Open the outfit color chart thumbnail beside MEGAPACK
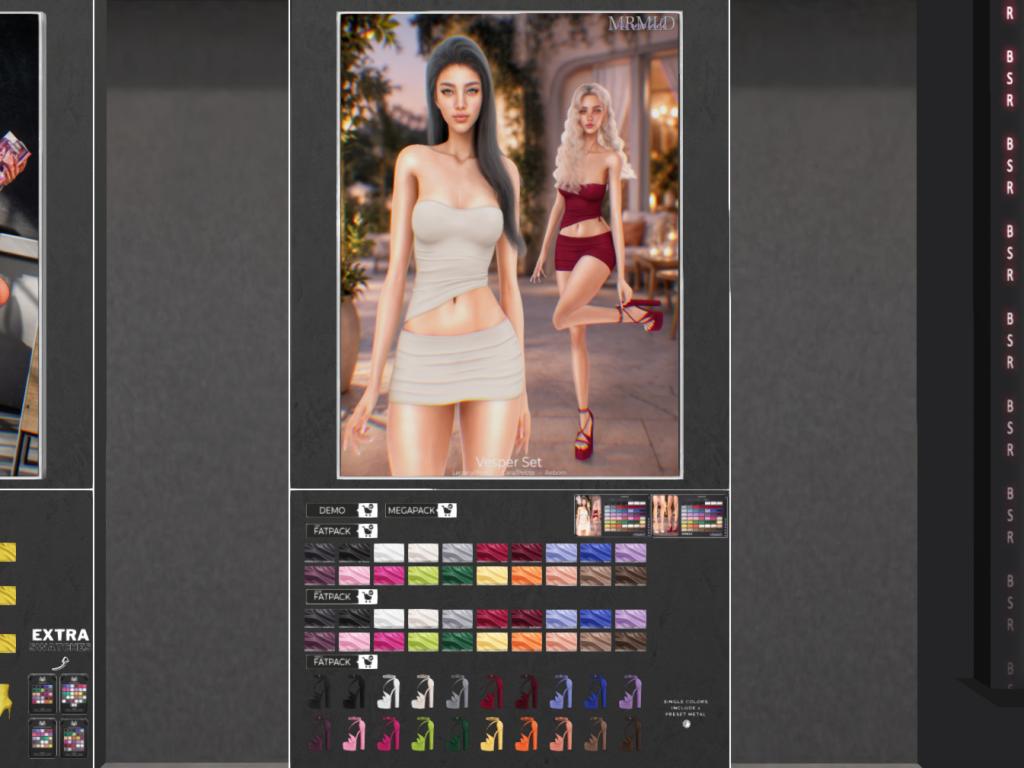This screenshot has height=768, width=1024. click(x=612, y=515)
